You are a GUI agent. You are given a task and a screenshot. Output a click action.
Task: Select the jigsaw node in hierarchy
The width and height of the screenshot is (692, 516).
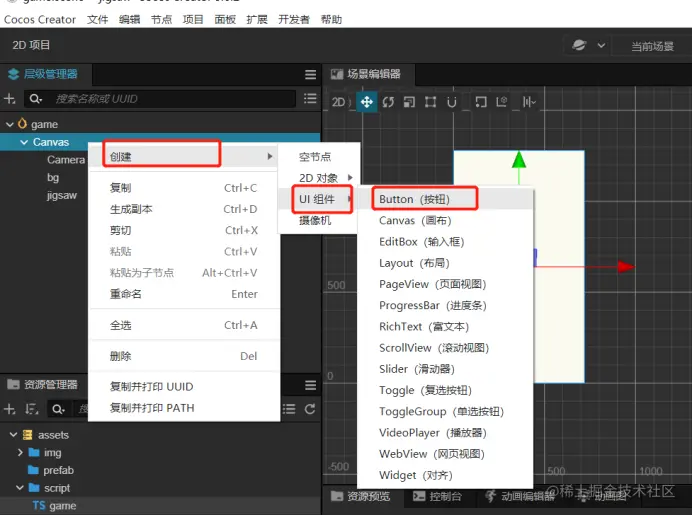(x=62, y=195)
